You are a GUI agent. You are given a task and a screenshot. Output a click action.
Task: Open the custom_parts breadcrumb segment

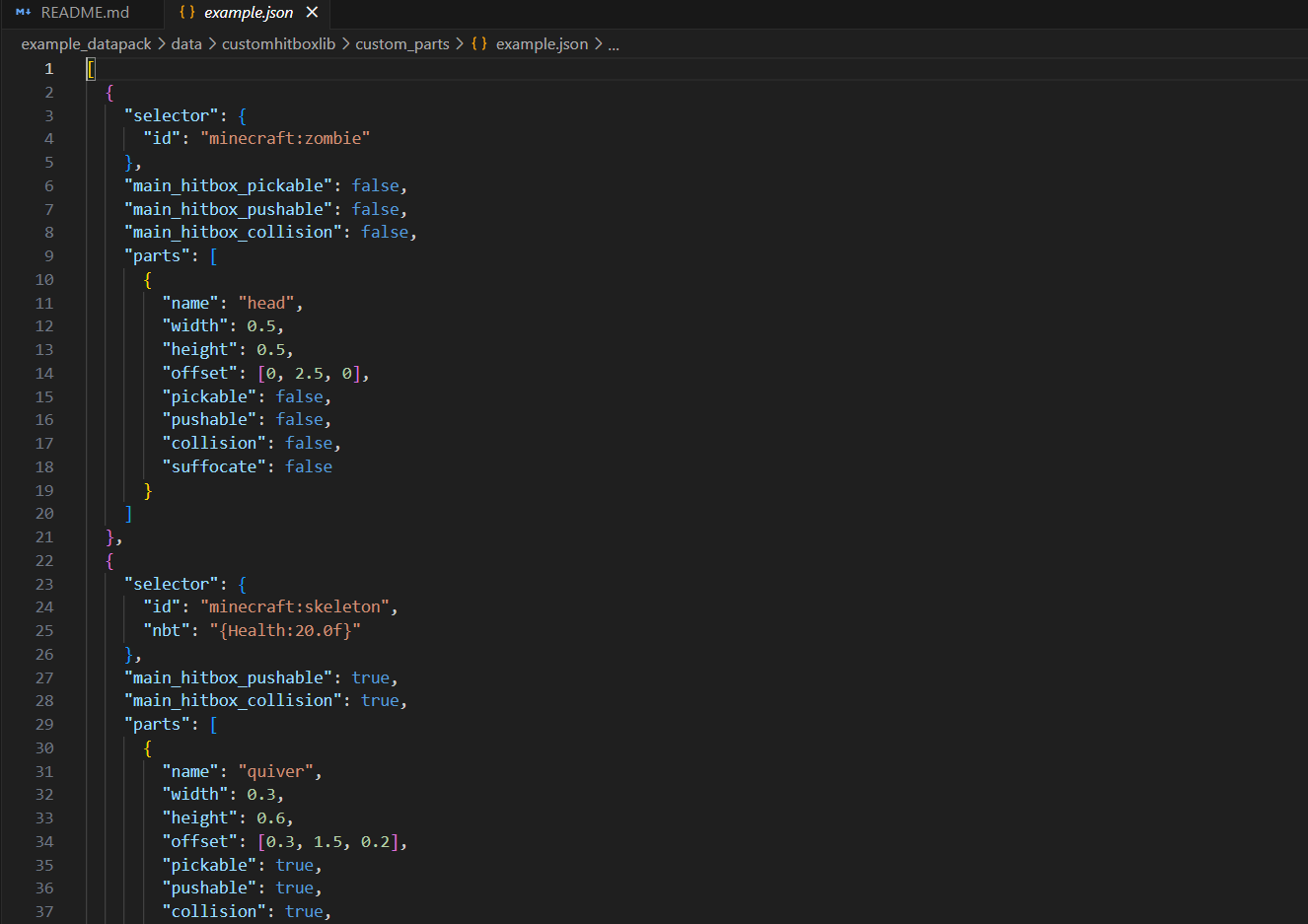pyautogui.click(x=402, y=44)
